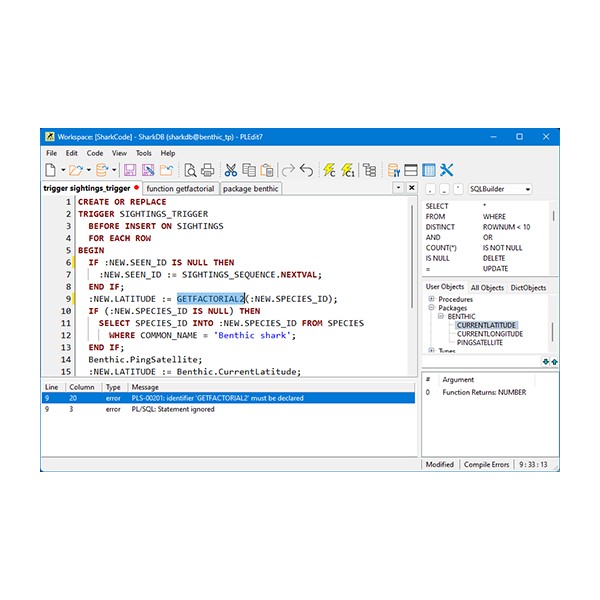Switch to the All Objects tab
This screenshot has height=600, width=600.
(x=487, y=287)
